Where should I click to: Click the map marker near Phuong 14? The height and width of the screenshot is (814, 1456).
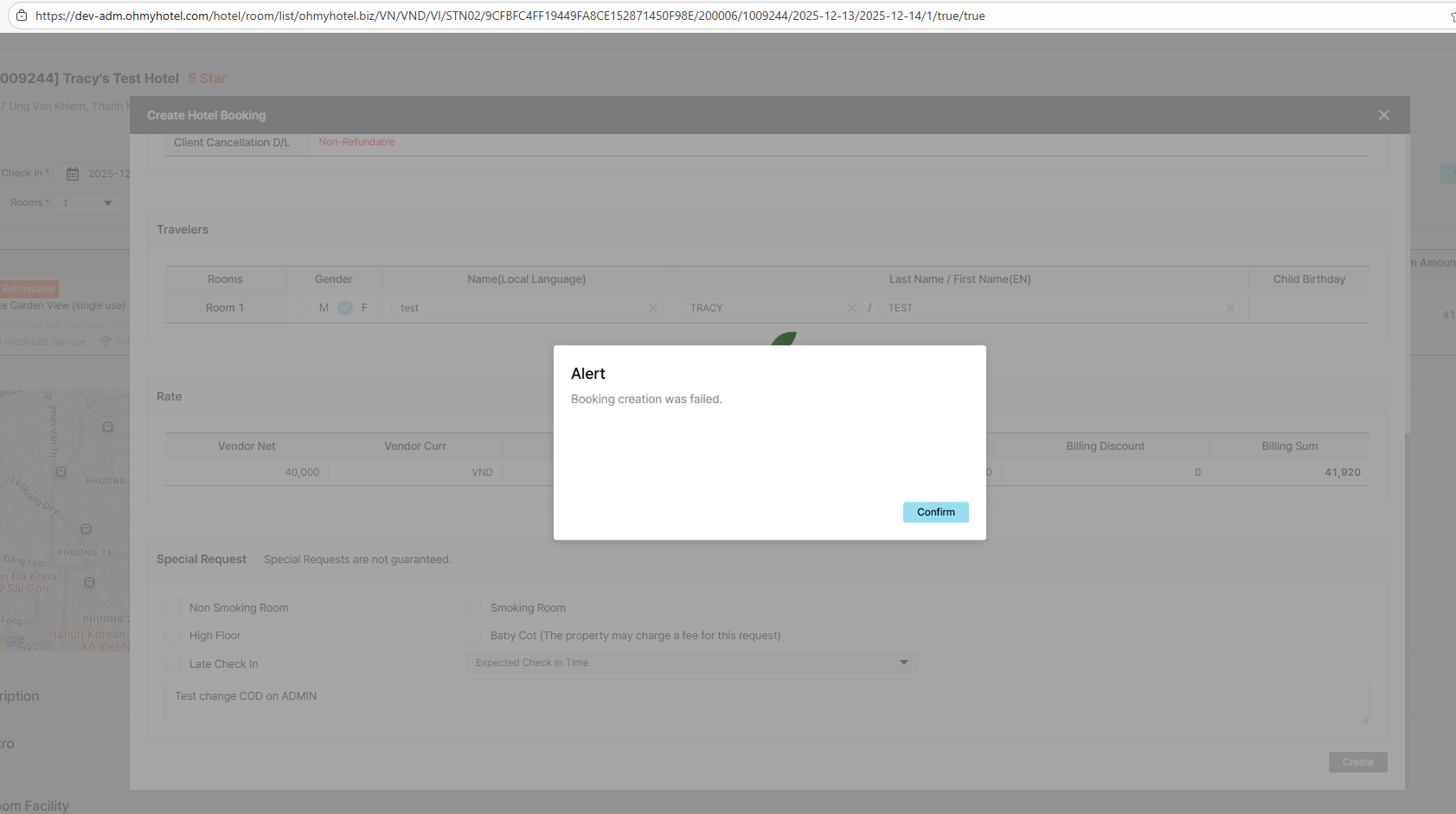coord(86,529)
